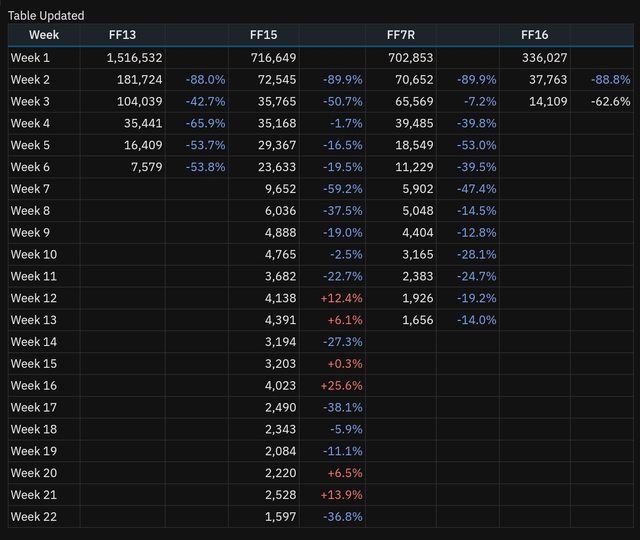This screenshot has width=640, height=540.
Task: Click FF15 value '29,367'
Action: [277, 145]
